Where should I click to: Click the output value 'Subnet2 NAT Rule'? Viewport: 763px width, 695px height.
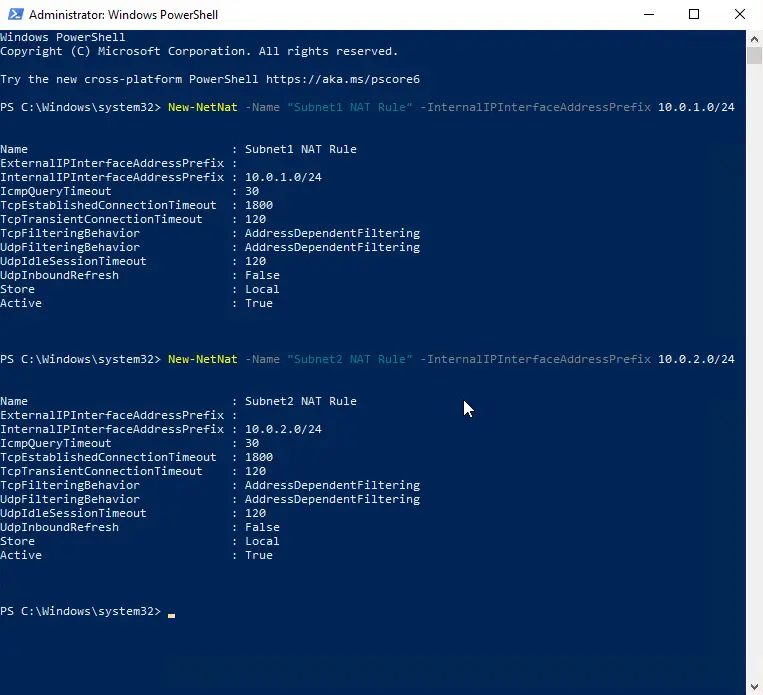(x=301, y=402)
